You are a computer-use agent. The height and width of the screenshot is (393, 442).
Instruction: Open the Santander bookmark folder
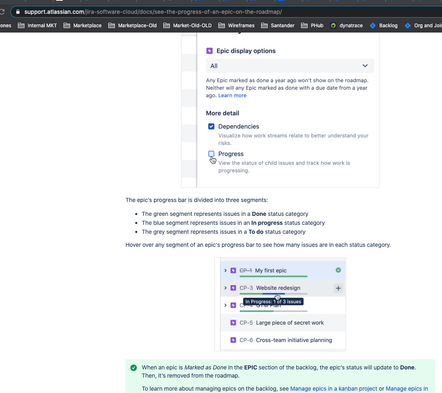[277, 25]
